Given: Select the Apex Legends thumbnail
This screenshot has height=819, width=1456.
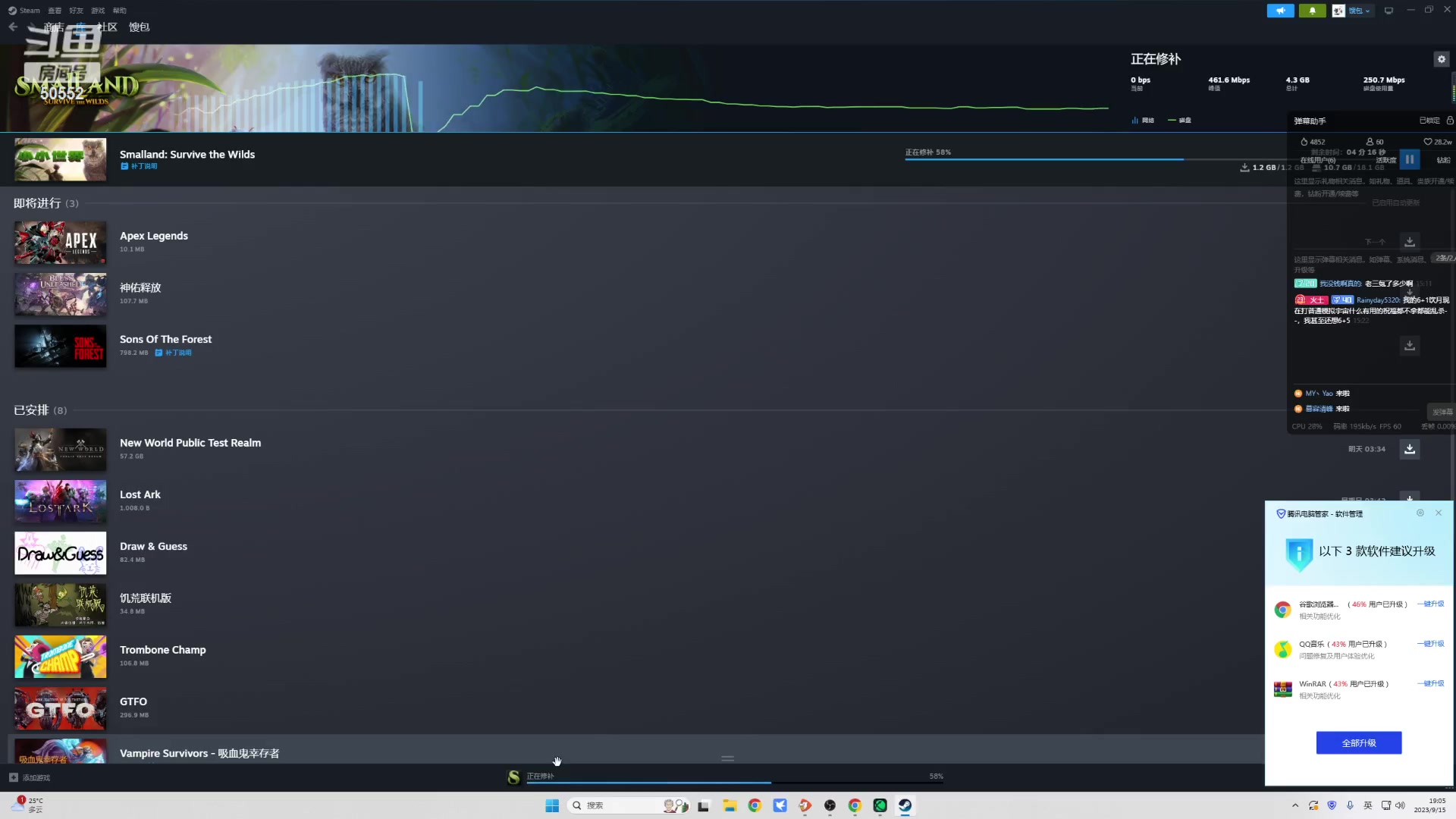Looking at the screenshot, I should pos(61,243).
